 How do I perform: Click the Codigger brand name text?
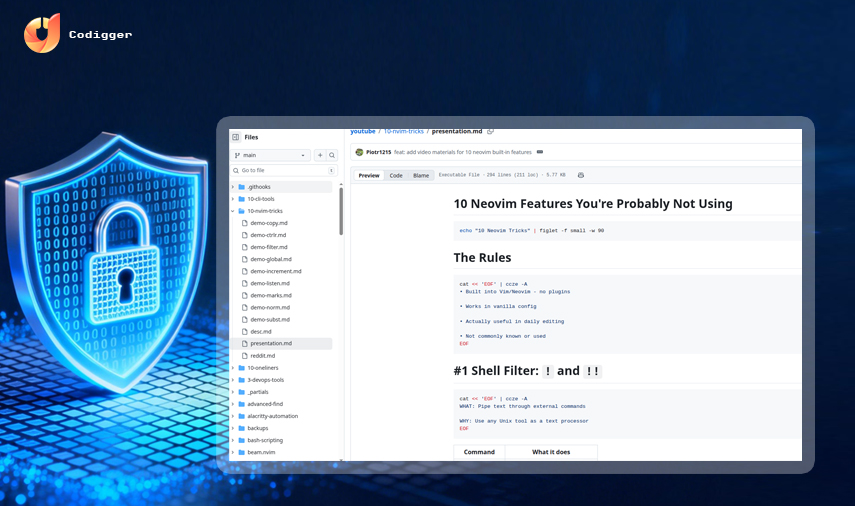point(100,35)
